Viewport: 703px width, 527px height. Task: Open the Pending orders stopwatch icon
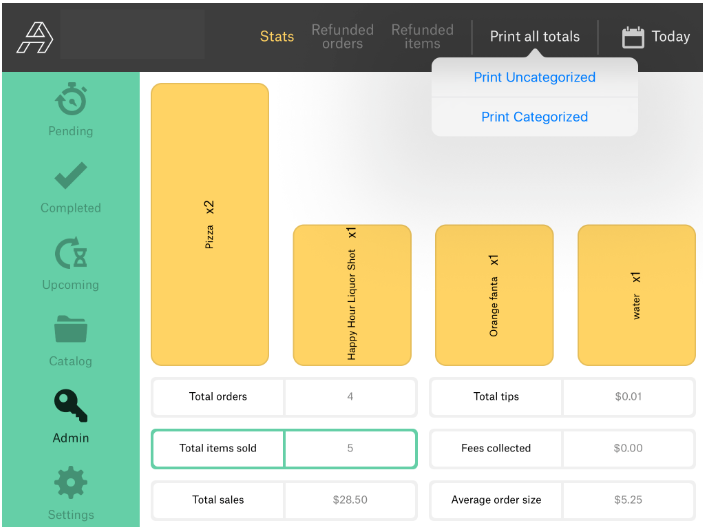[x=70, y=100]
